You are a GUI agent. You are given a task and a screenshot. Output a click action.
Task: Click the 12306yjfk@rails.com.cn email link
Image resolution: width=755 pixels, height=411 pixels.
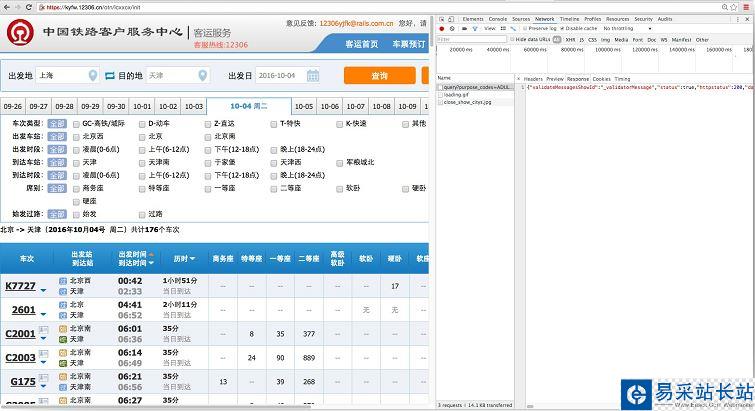click(x=356, y=23)
